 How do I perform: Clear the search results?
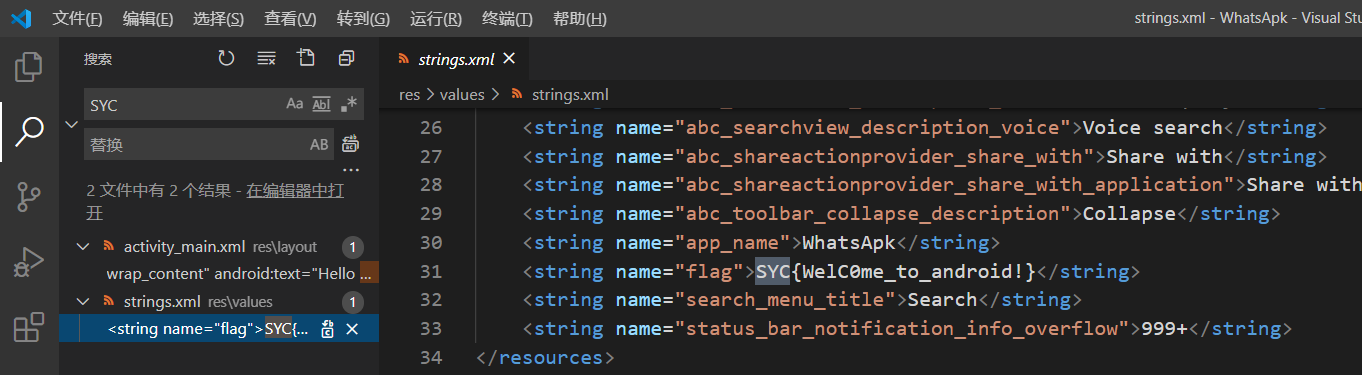pos(266,59)
